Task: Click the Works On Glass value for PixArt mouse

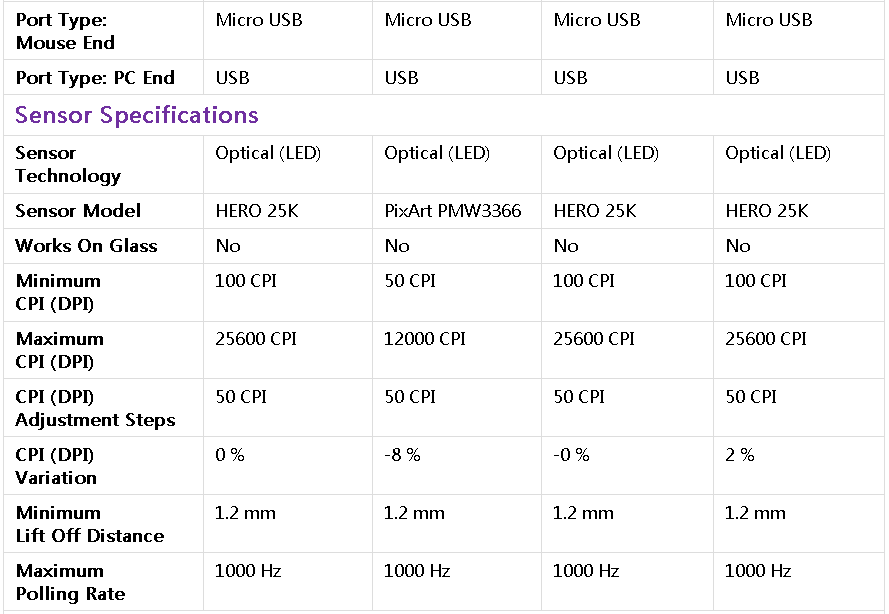Action: coord(397,246)
